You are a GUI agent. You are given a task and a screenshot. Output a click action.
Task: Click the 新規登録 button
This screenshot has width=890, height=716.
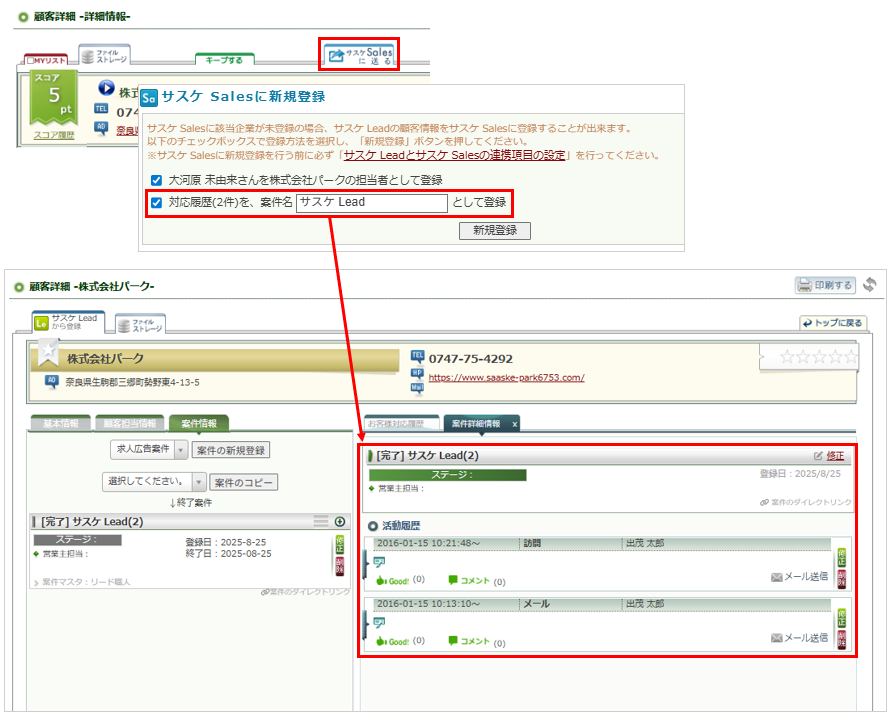coord(495,231)
